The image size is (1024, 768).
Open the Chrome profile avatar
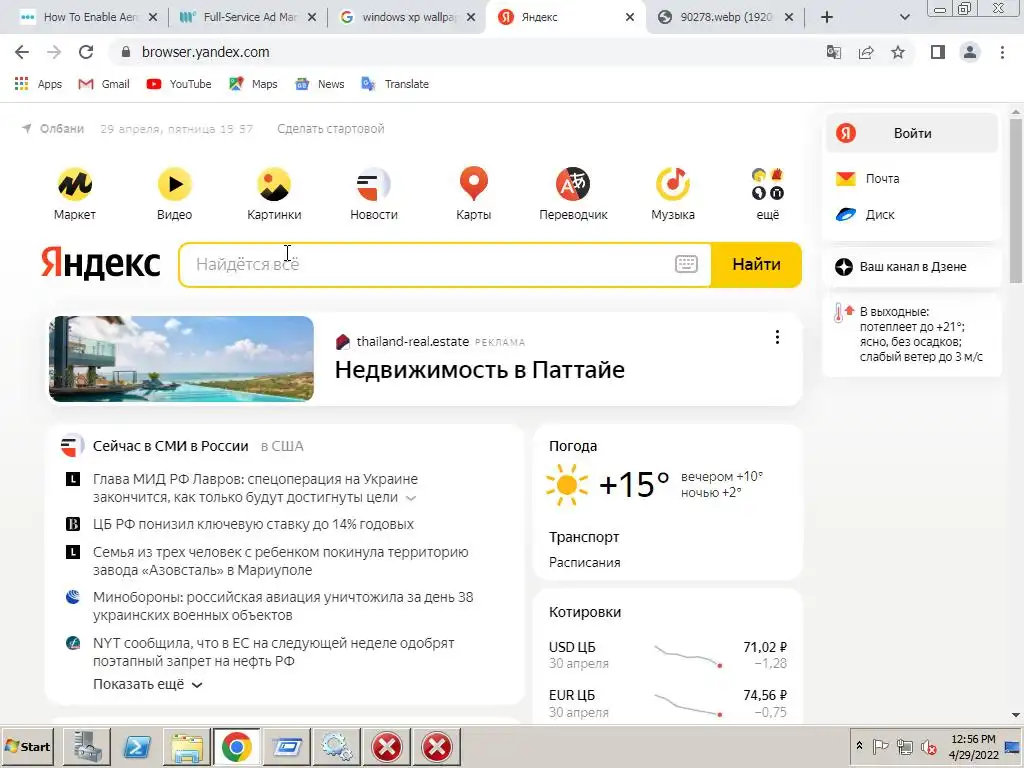coord(970,52)
